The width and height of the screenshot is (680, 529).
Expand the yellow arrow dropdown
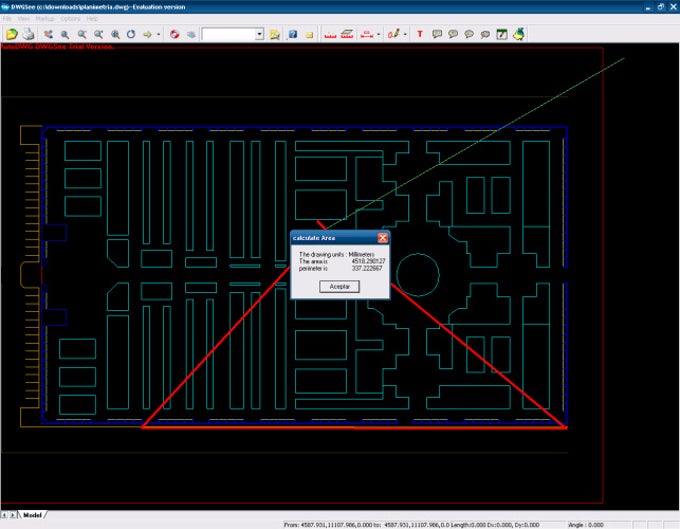pyautogui.click(x=159, y=34)
